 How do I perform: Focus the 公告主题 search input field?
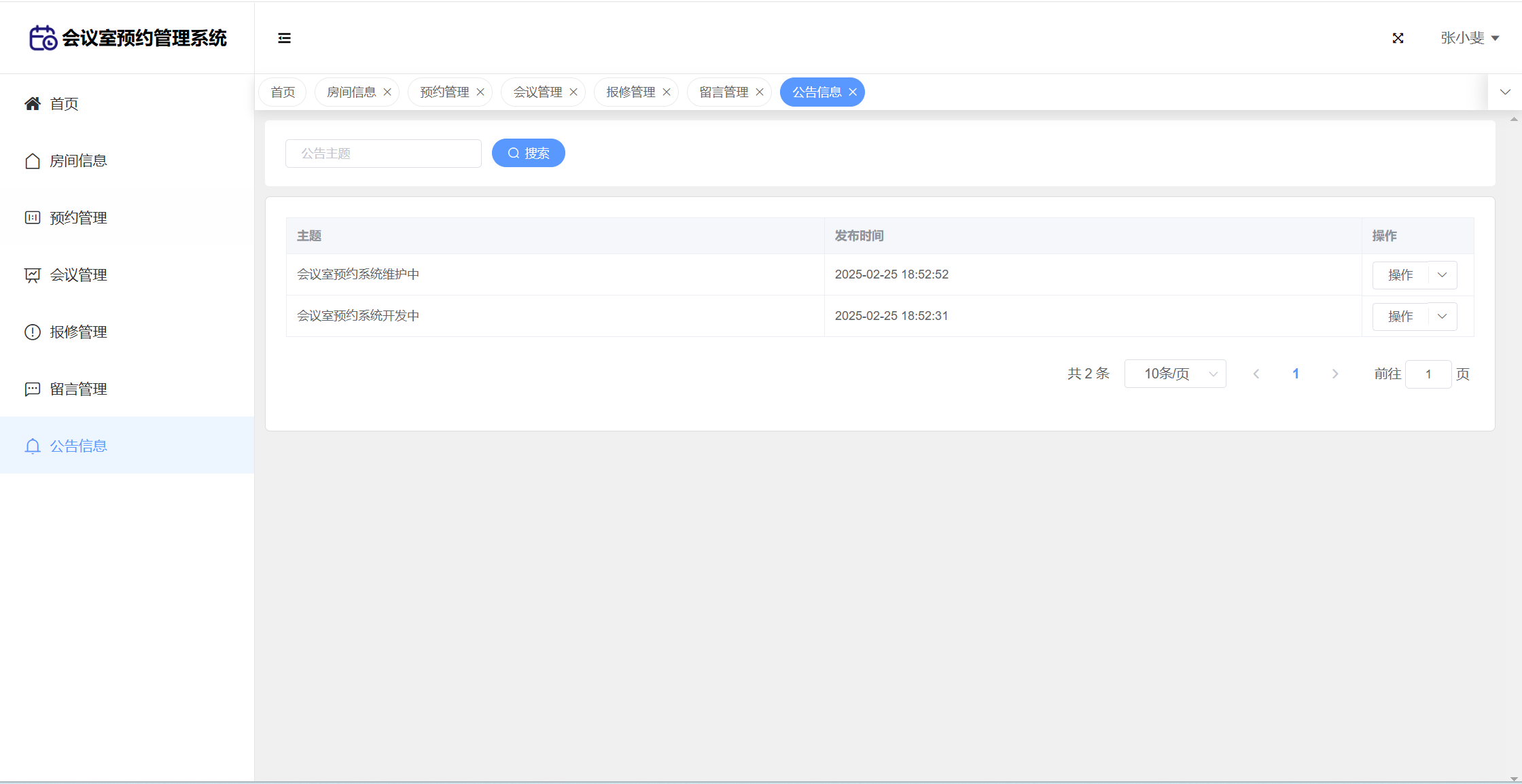pos(383,154)
